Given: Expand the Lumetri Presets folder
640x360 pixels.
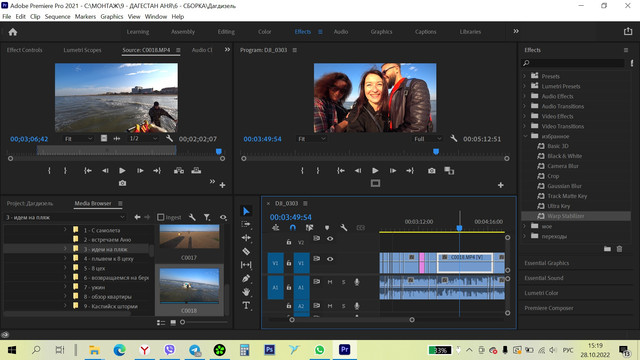Looking at the screenshot, I should coord(525,86).
